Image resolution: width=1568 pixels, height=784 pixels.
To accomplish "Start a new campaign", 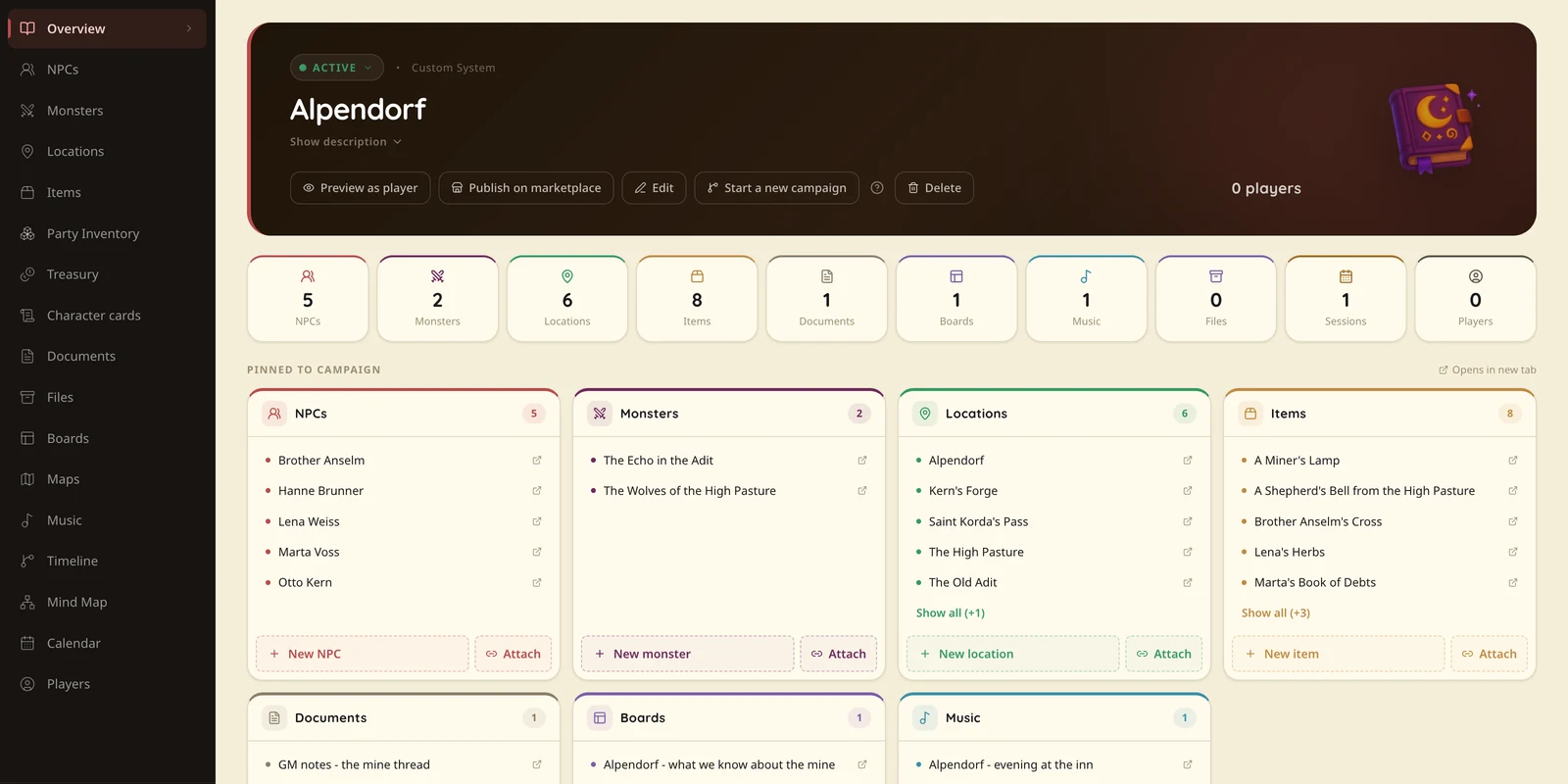I will [777, 188].
